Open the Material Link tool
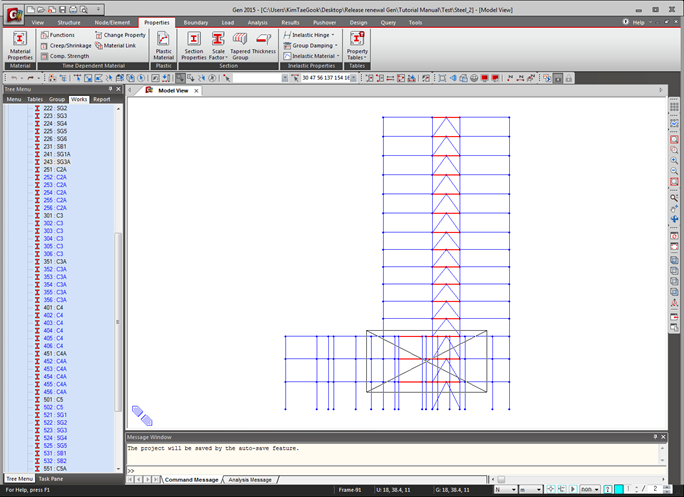The height and width of the screenshot is (497, 684). [x=115, y=45]
